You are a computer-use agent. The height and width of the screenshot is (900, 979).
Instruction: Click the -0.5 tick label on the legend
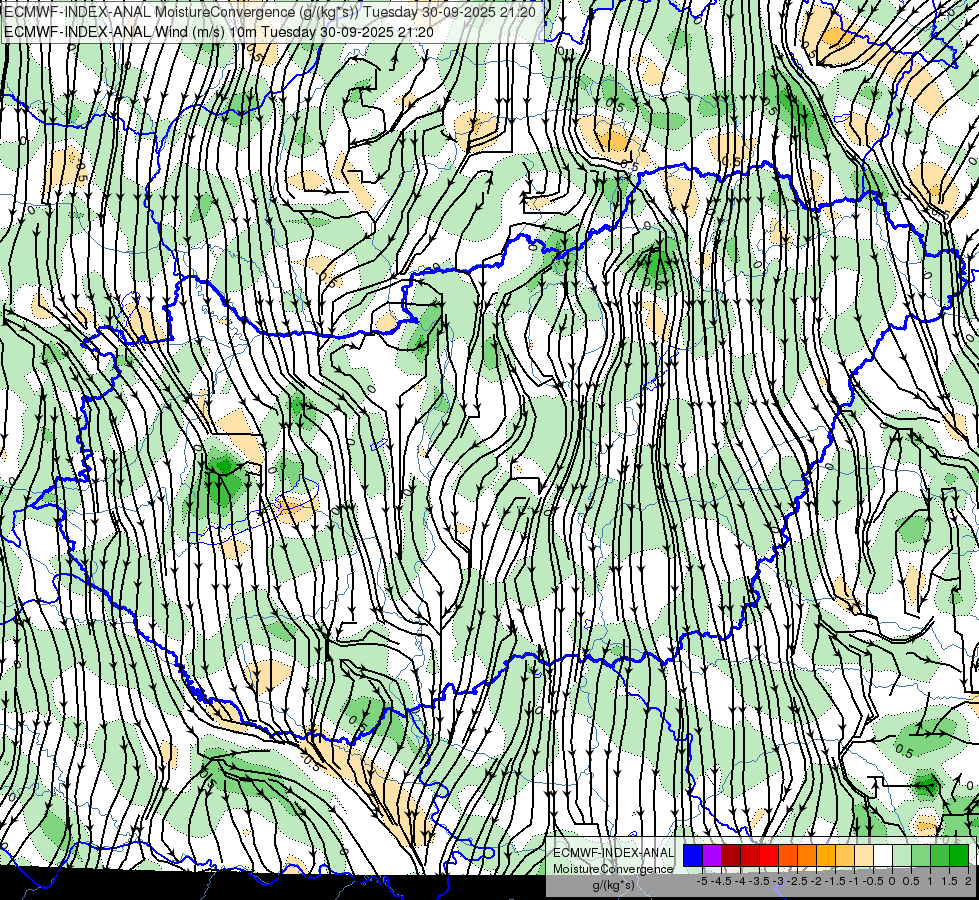(x=873, y=881)
